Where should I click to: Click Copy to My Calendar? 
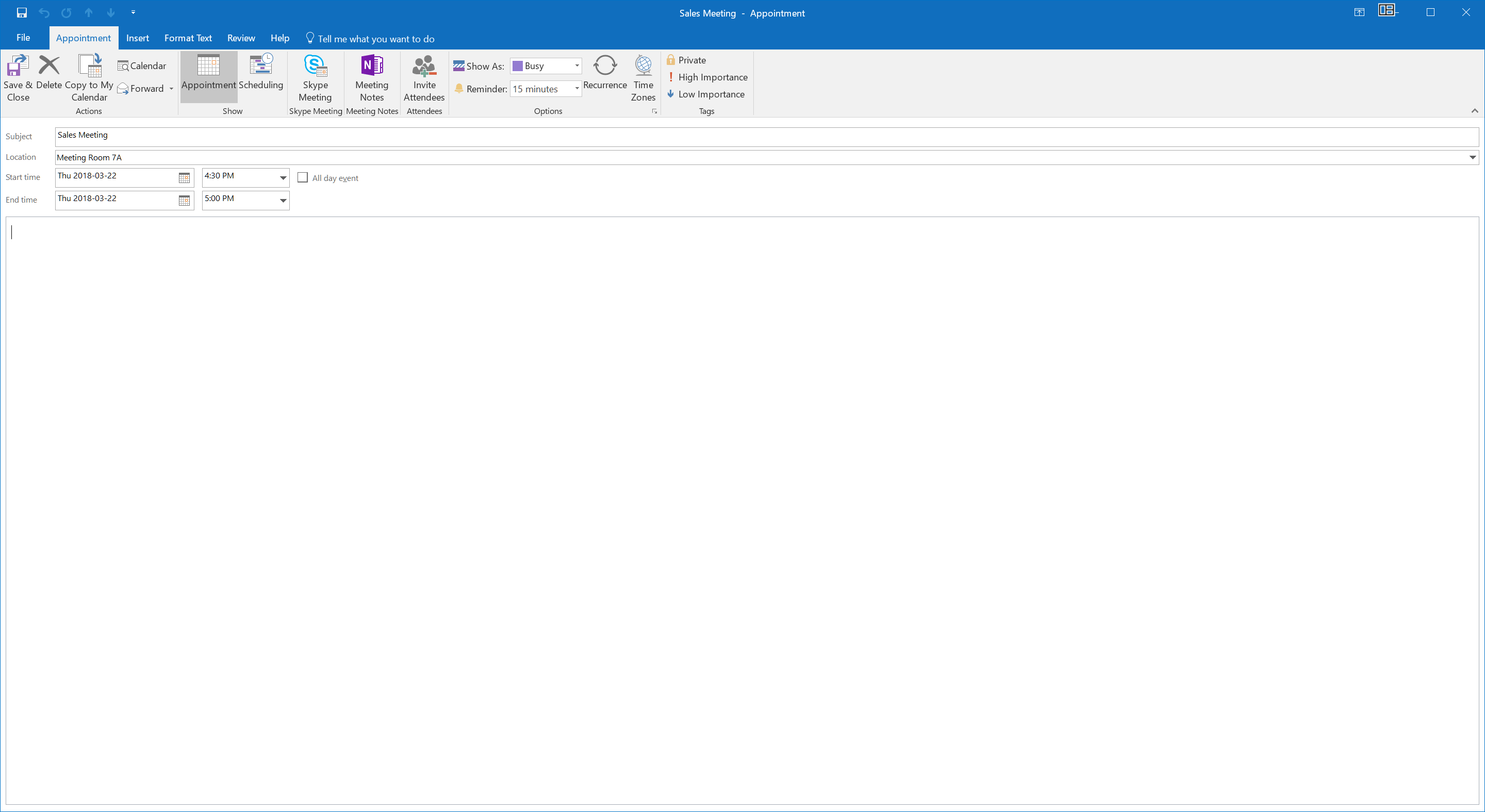pos(89,78)
